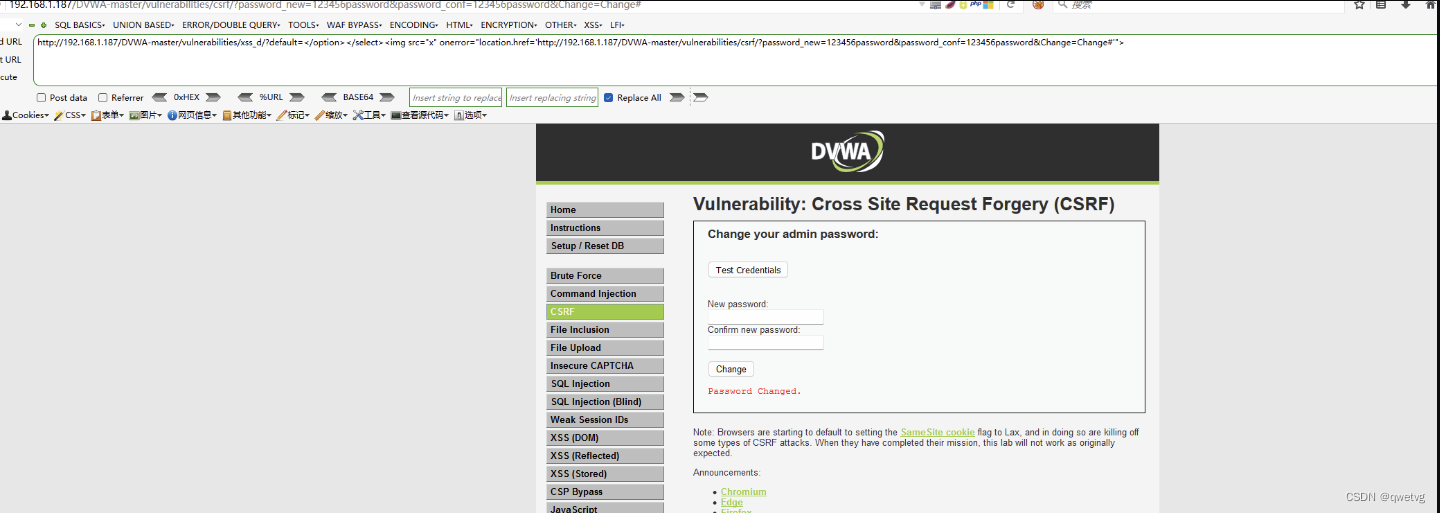Open the OTHER dropdown in HackBar
Image resolution: width=1440 pixels, height=513 pixels.
(x=561, y=25)
